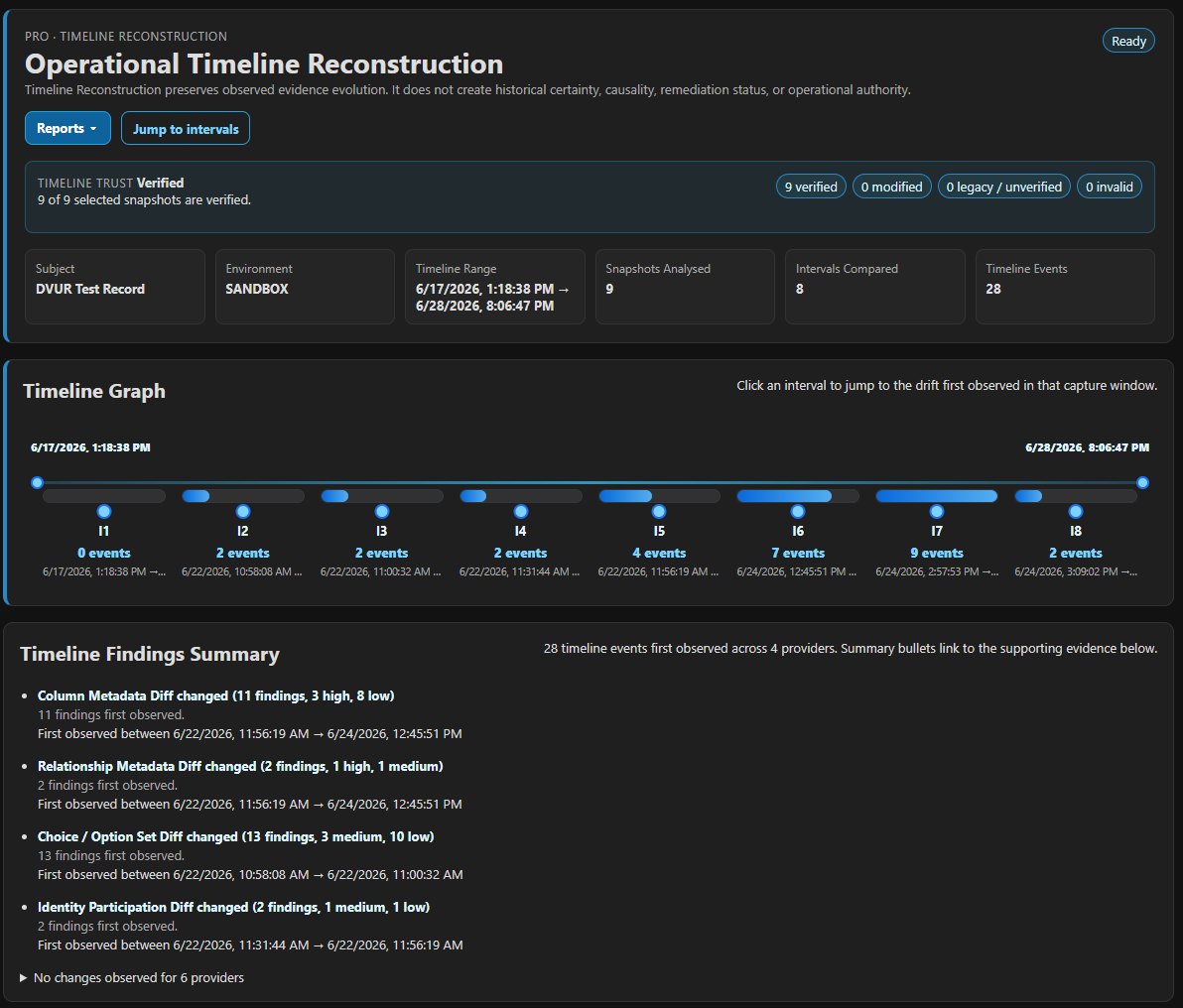Expand No changes observed for 6 providers
Screen dimensions: 1183x1008
(132, 978)
